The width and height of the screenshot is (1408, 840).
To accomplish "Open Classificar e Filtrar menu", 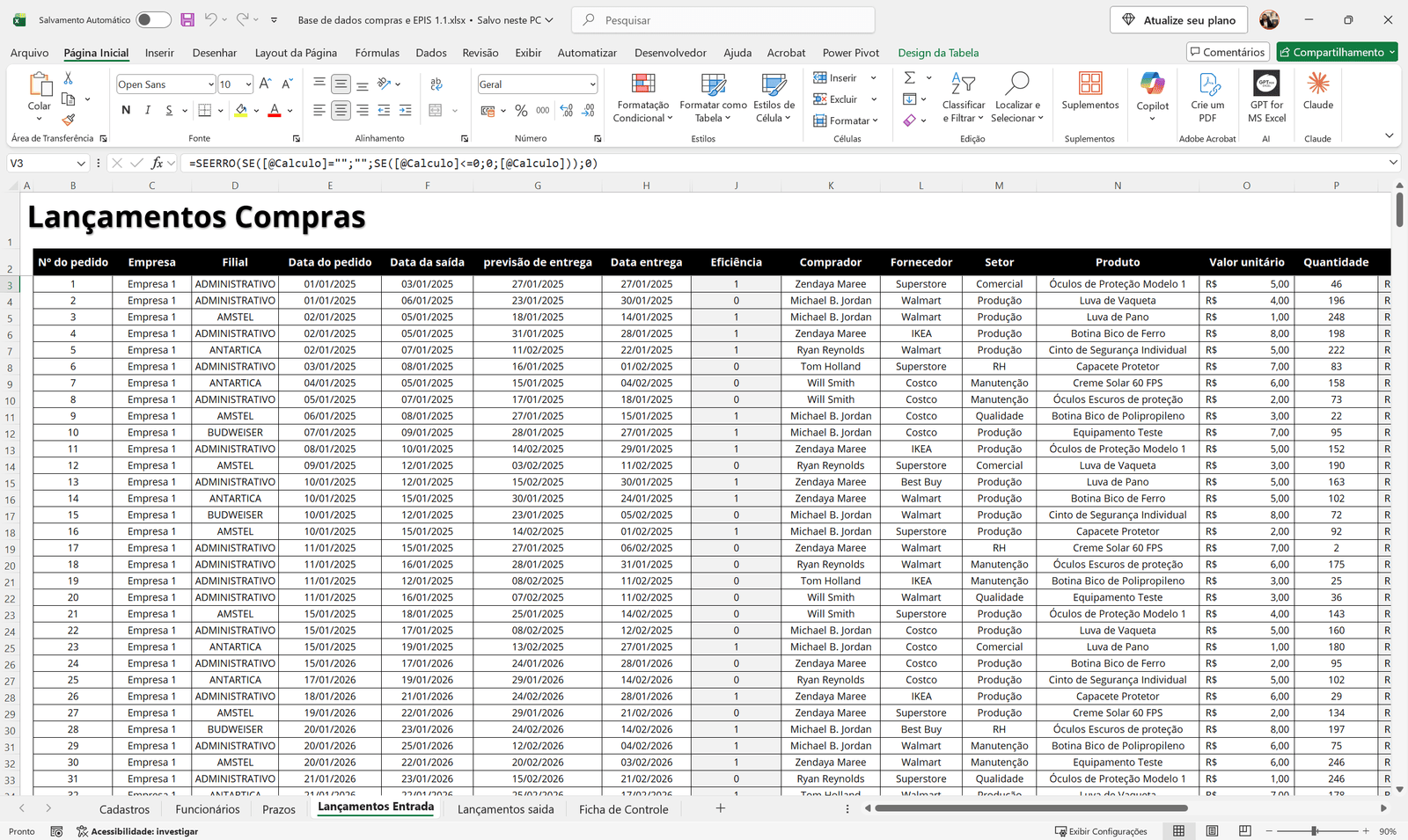I will 963,98.
